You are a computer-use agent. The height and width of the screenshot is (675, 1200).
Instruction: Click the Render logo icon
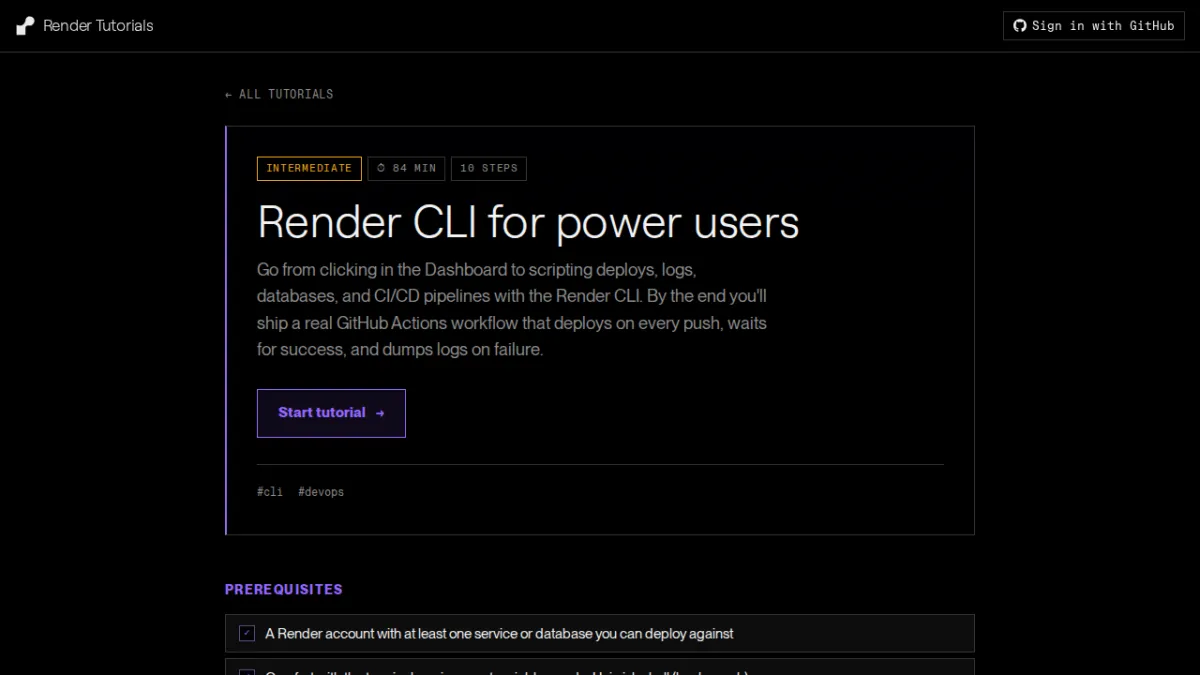(x=25, y=26)
